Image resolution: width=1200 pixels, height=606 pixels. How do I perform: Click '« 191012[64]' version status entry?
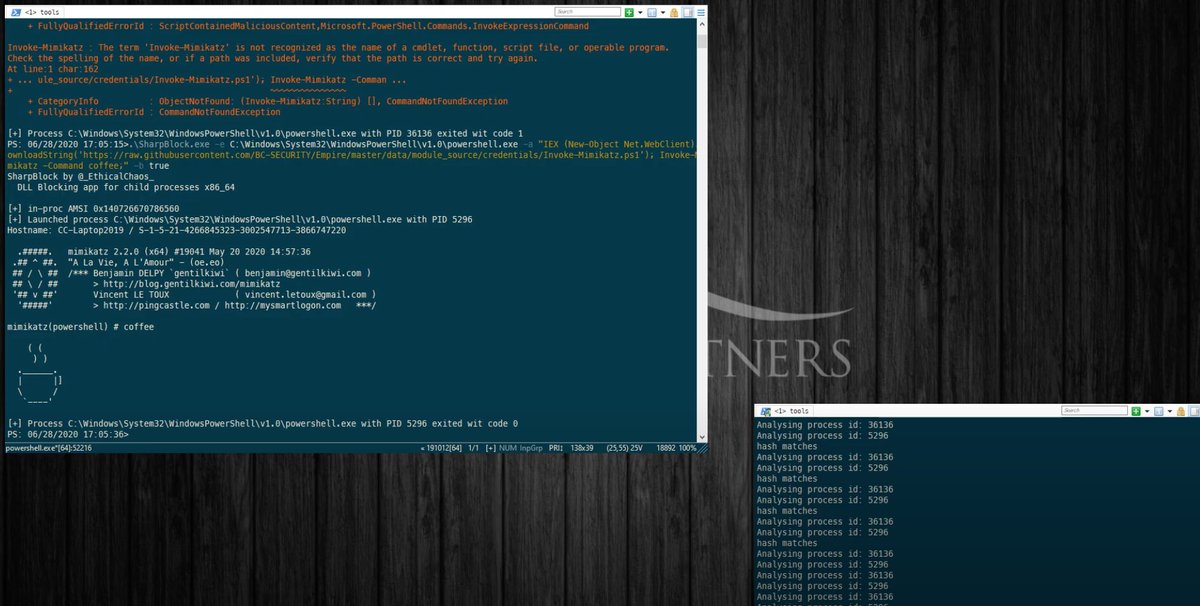(x=441, y=448)
